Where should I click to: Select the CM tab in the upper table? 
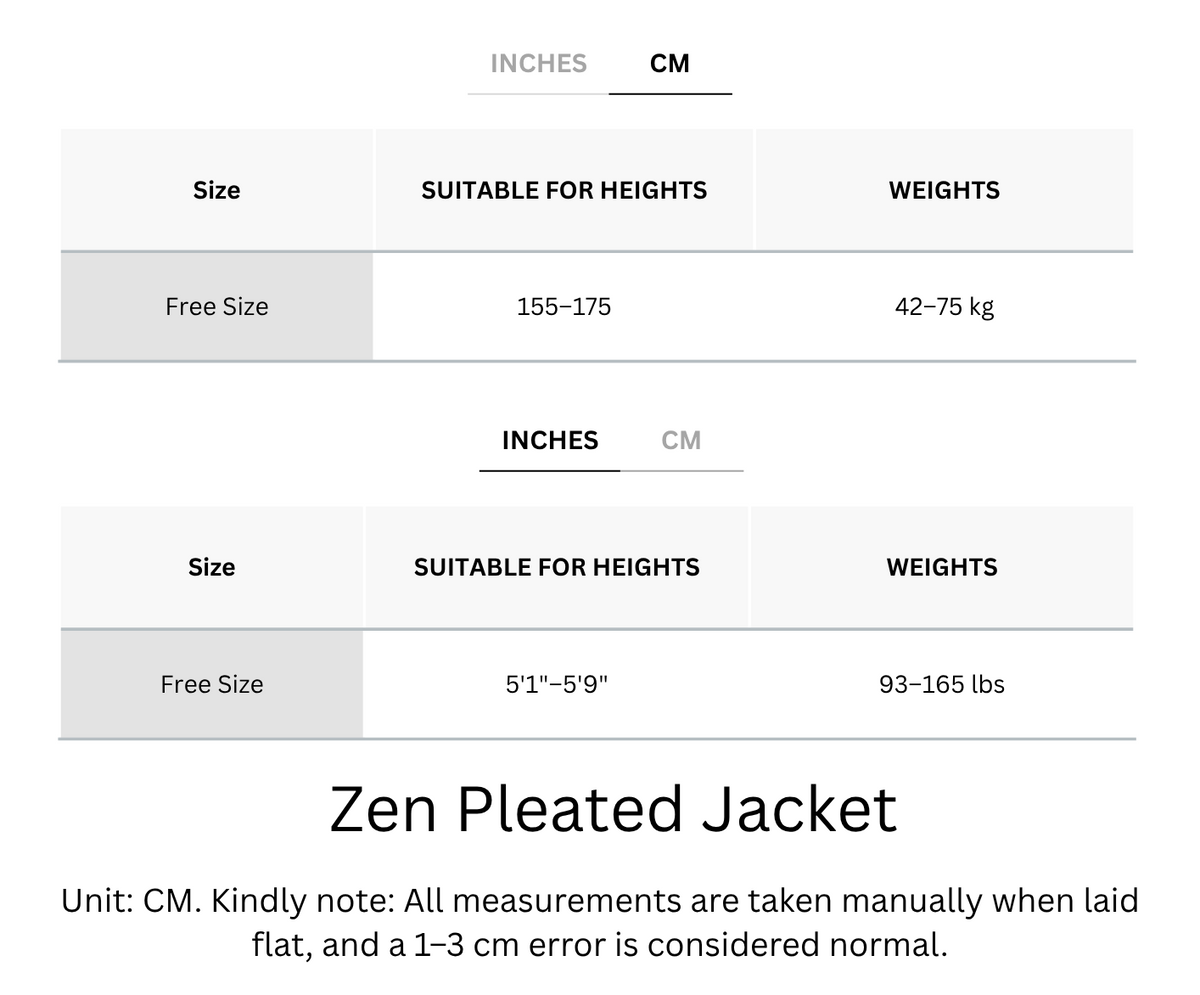670,63
